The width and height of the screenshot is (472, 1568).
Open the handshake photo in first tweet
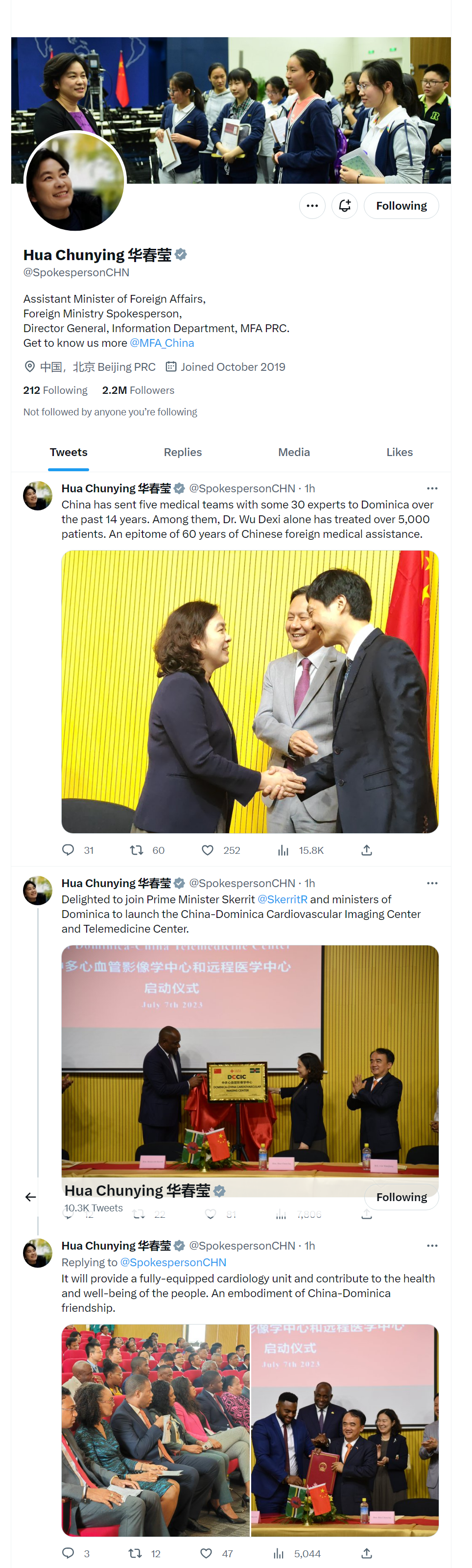[x=249, y=692]
